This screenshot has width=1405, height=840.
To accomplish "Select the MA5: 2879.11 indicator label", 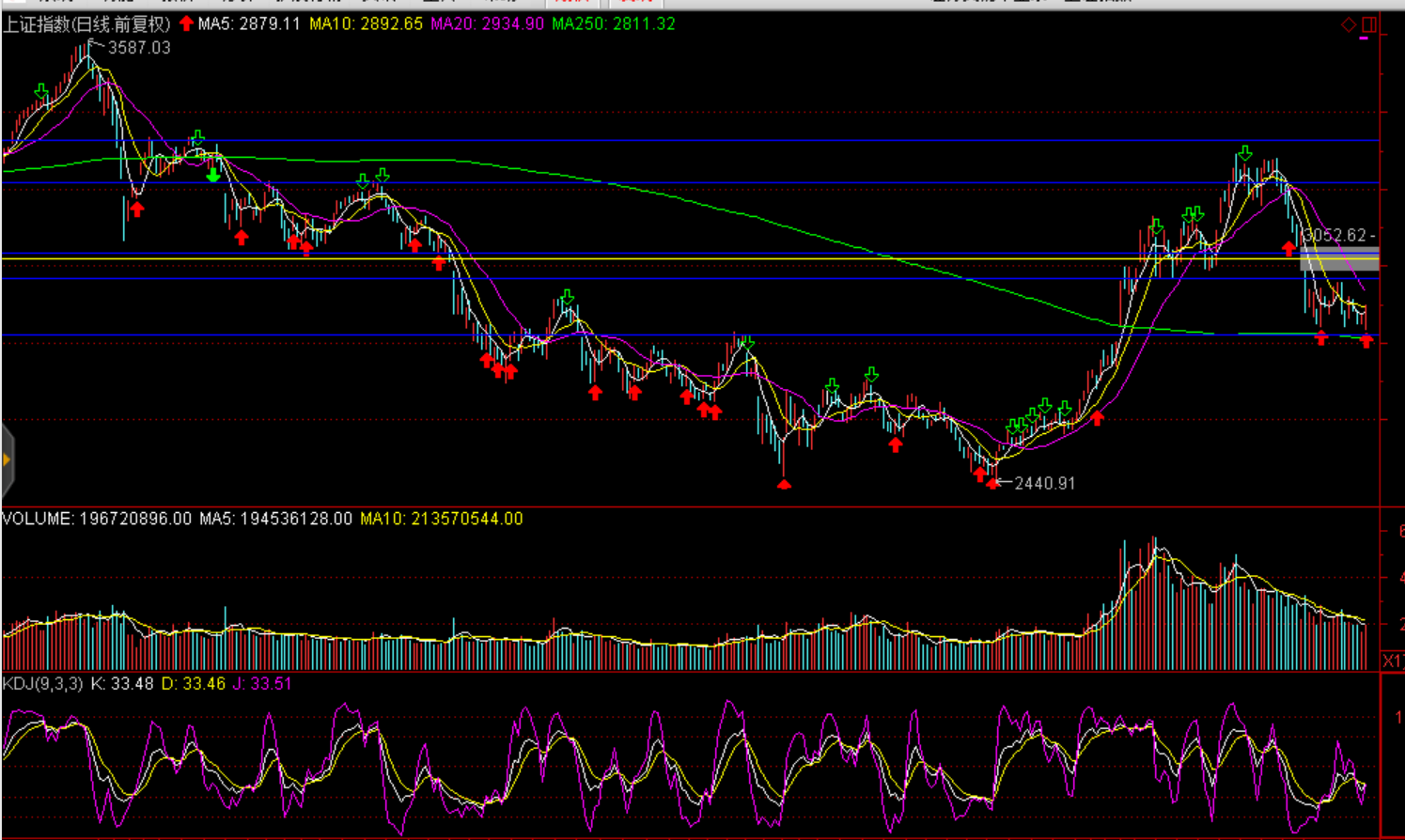I will pos(248,24).
